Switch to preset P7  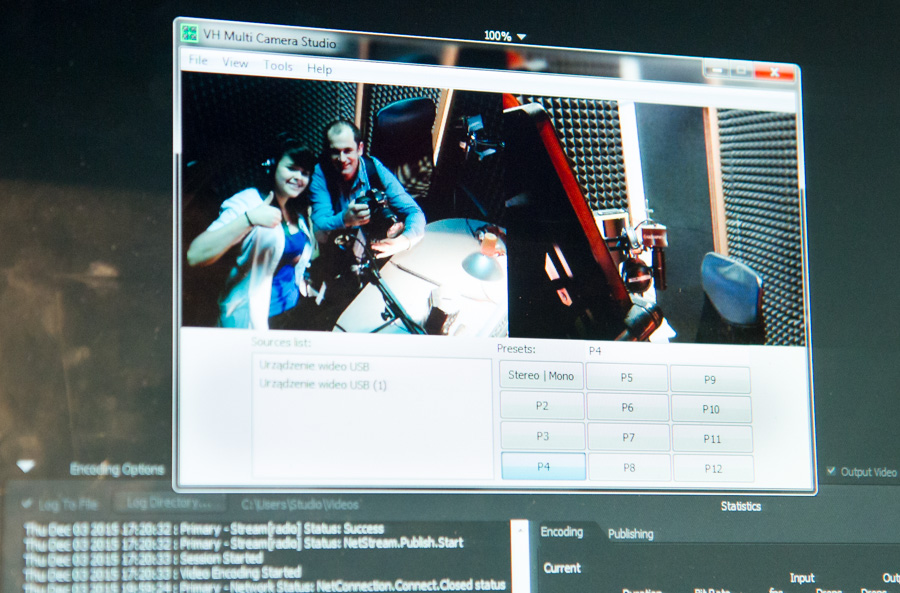[x=629, y=437]
